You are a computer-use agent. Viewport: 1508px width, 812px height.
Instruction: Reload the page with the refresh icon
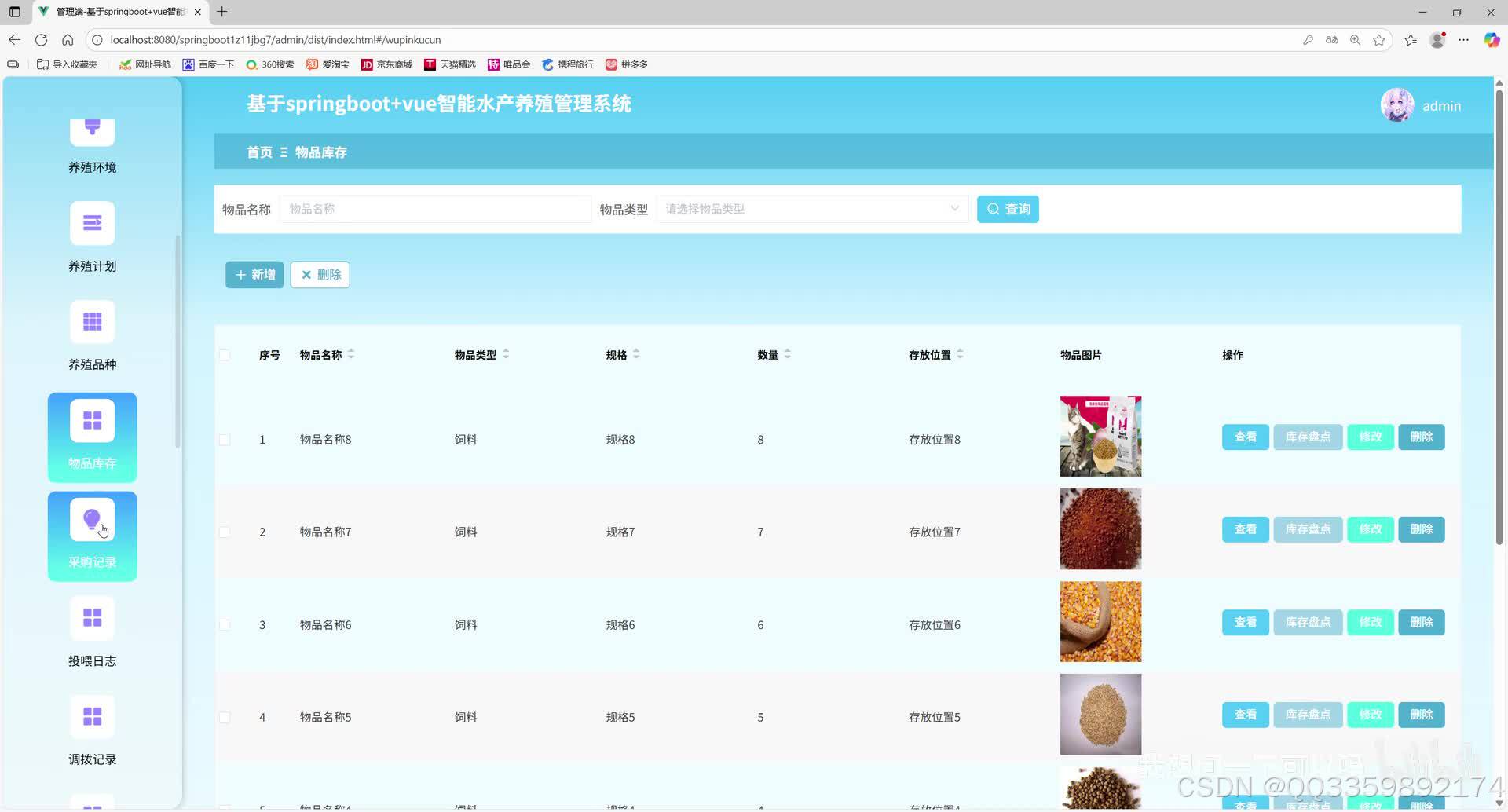point(41,39)
